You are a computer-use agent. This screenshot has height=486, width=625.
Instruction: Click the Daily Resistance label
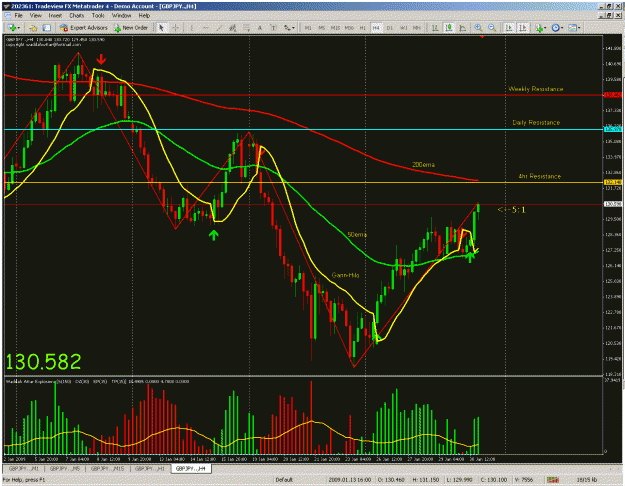536,122
